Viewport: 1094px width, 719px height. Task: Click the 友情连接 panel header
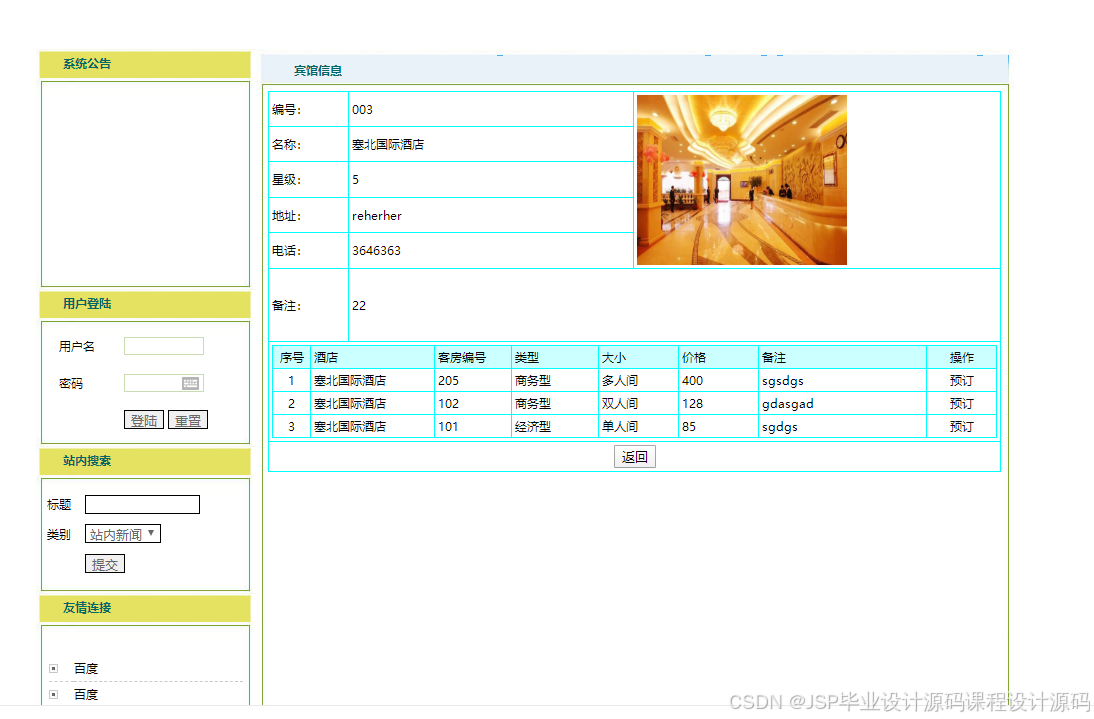tap(145, 608)
